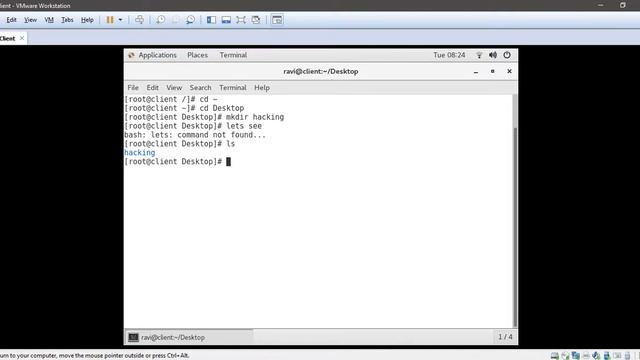Switch to Unity mode
Image resolution: width=640 pixels, height=360 pixels.
pos(256,20)
